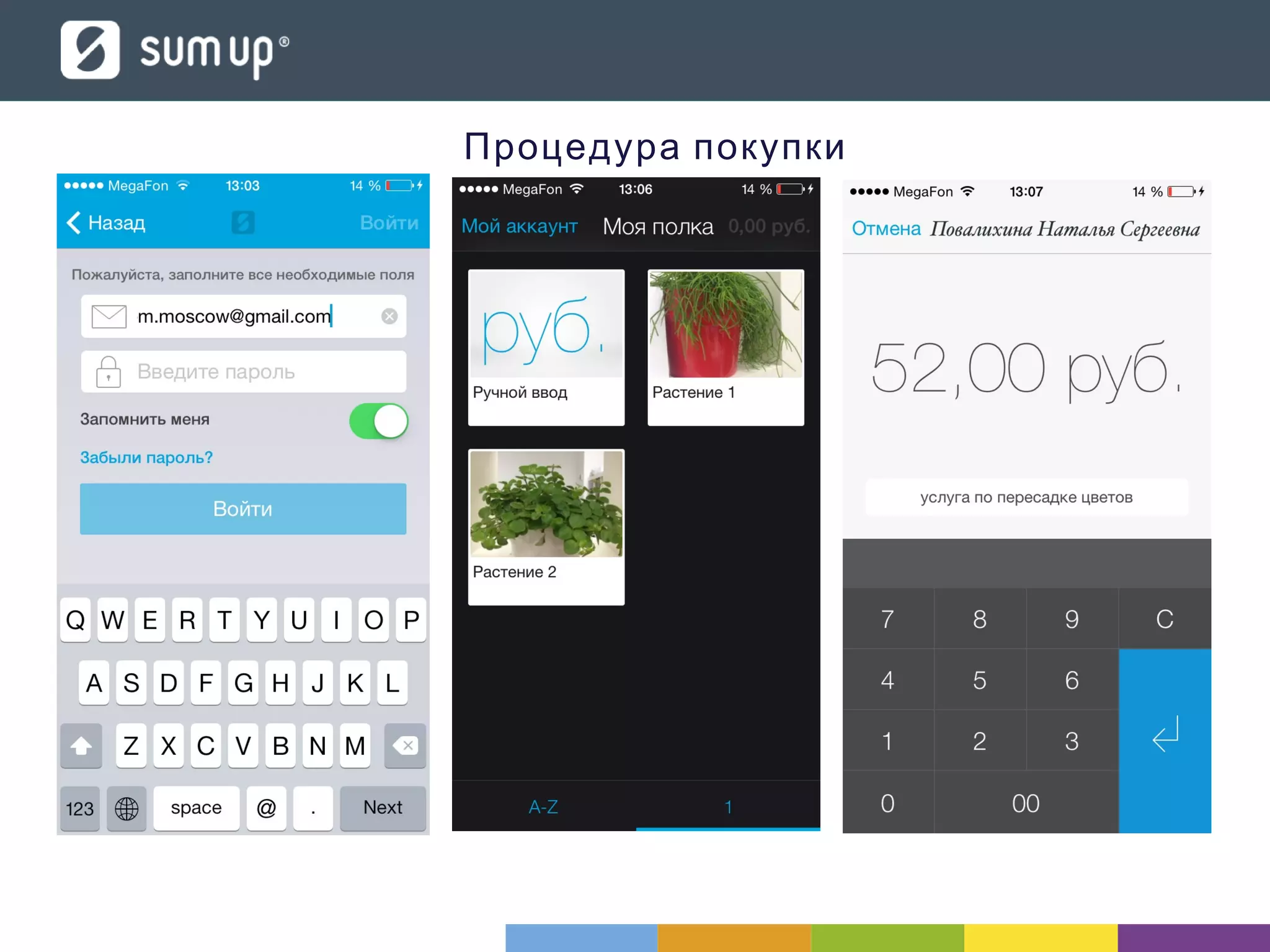Tap the large blue Войти button

click(x=243, y=509)
